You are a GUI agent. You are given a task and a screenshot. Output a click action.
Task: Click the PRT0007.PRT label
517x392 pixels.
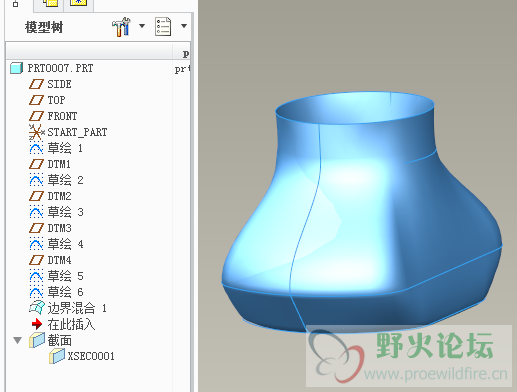coord(60,68)
